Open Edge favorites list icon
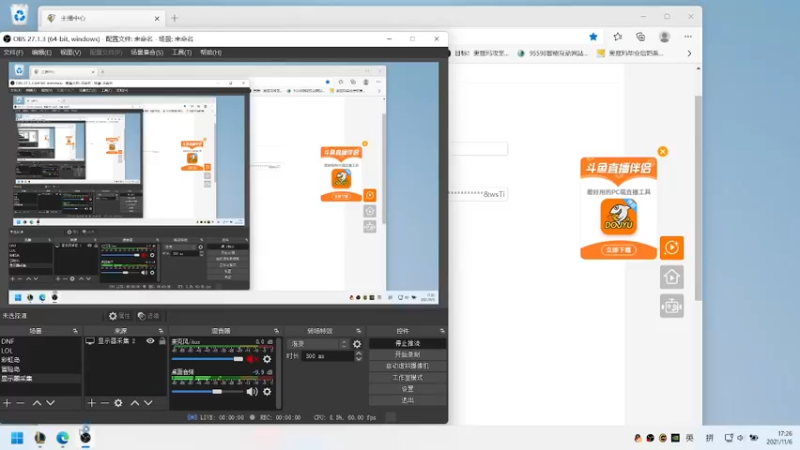Image resolution: width=800 pixels, height=450 pixels. [x=618, y=37]
